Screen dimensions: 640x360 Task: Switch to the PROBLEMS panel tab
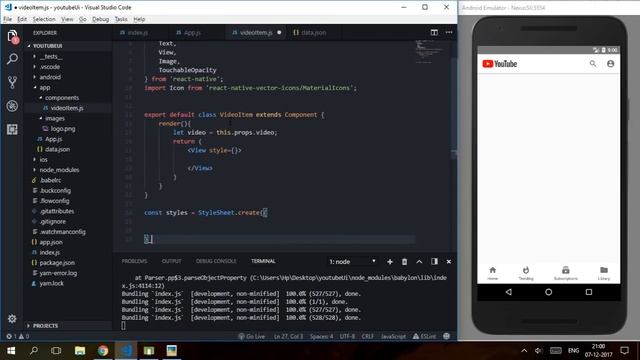coord(134,261)
